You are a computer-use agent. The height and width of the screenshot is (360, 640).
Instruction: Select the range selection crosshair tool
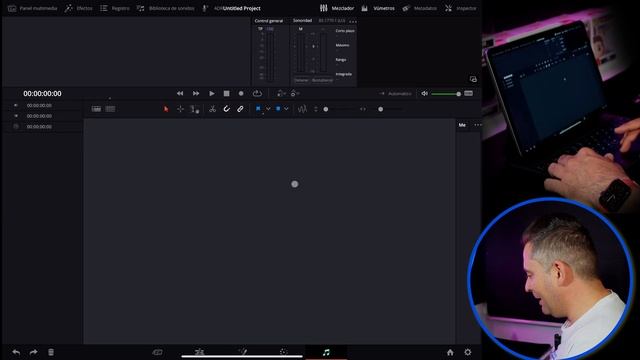pyautogui.click(x=180, y=109)
